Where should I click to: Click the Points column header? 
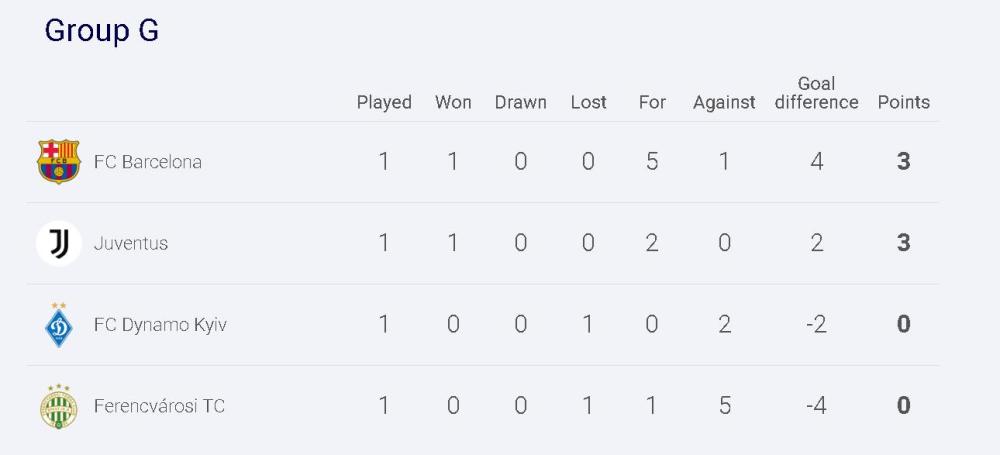(904, 102)
